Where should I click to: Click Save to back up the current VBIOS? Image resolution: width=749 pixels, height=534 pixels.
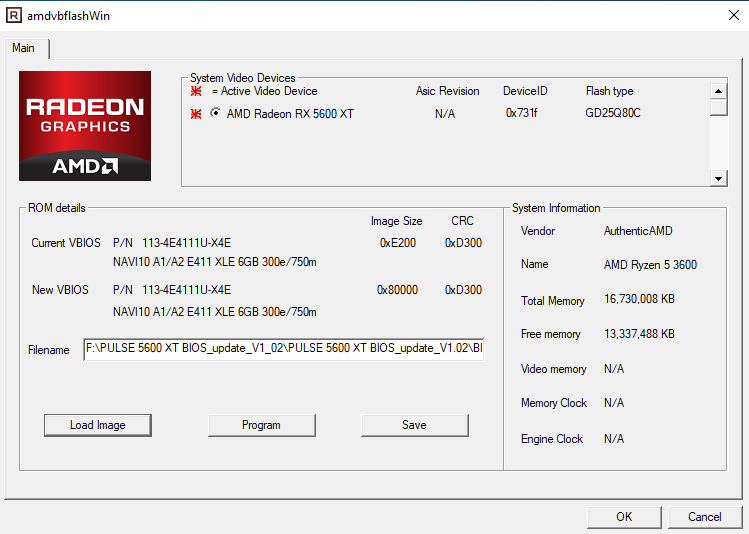(x=415, y=425)
